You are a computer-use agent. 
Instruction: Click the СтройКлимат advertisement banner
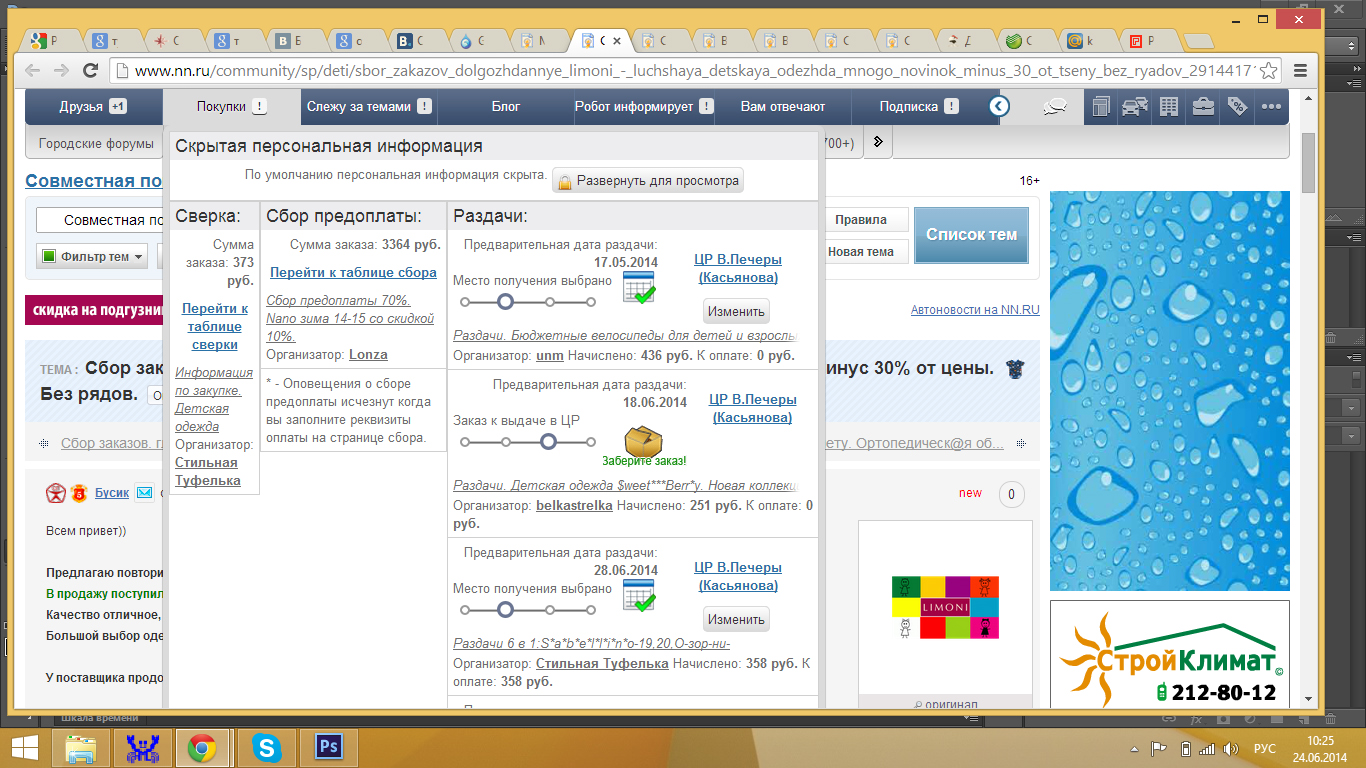pos(1170,655)
